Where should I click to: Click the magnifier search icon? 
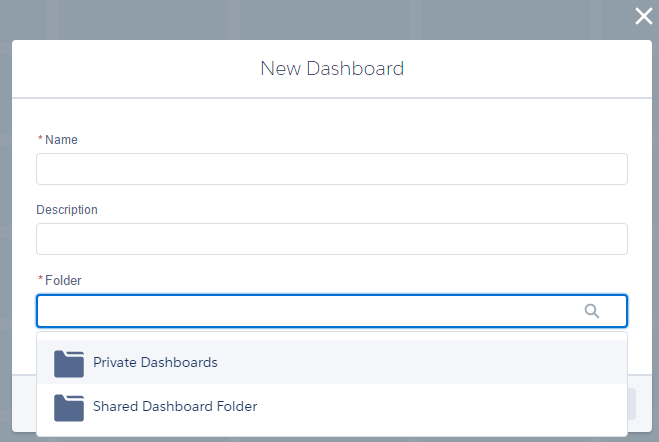pos(592,311)
